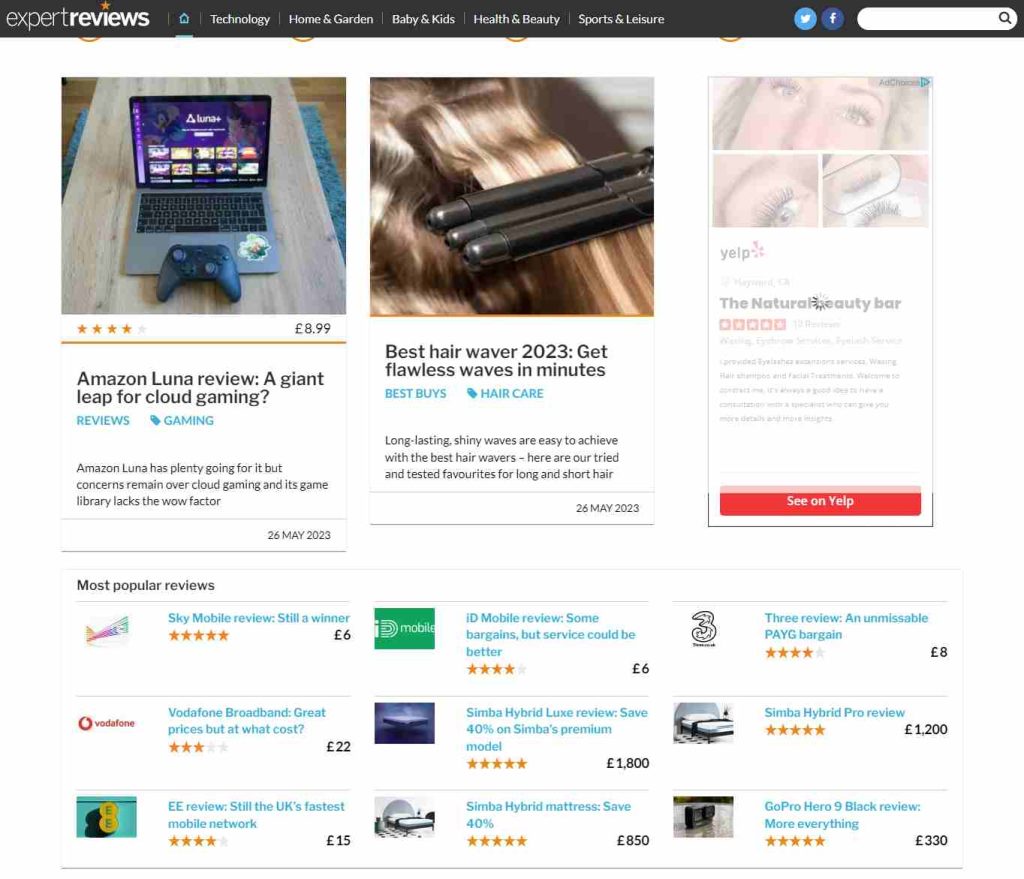Click the yelp logo in the ad
1024x879 pixels.
(x=742, y=251)
